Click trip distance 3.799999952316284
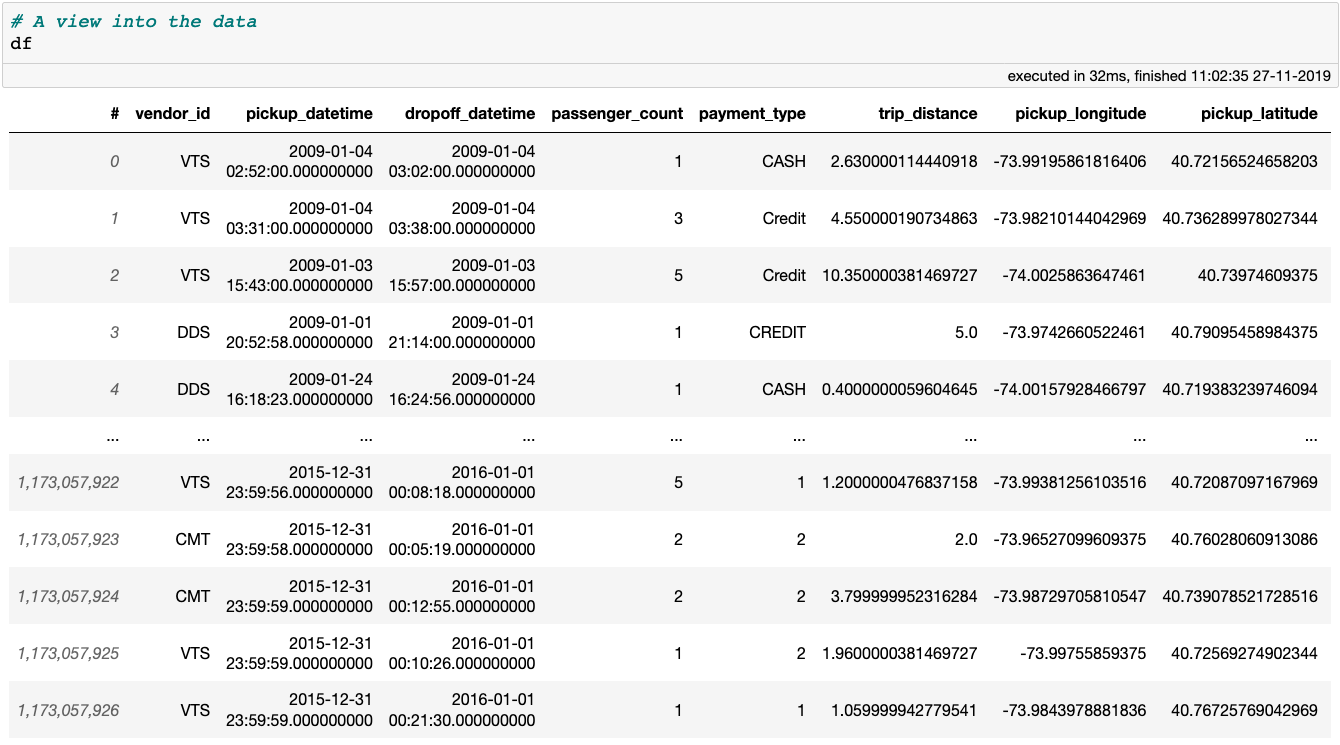Viewport: 1340px width, 745px height. click(904, 596)
